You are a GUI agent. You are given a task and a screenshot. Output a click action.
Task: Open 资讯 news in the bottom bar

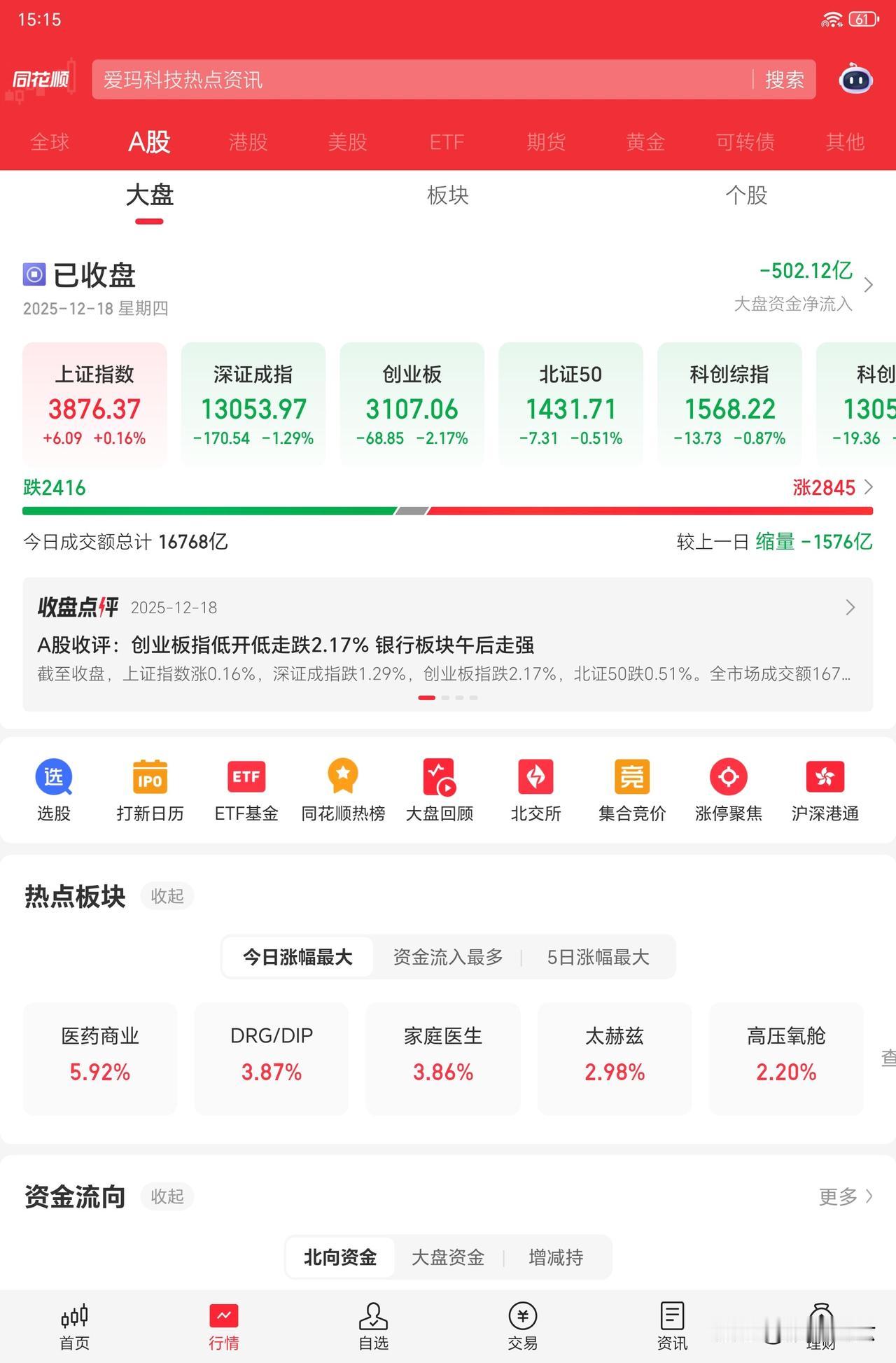[672, 1327]
